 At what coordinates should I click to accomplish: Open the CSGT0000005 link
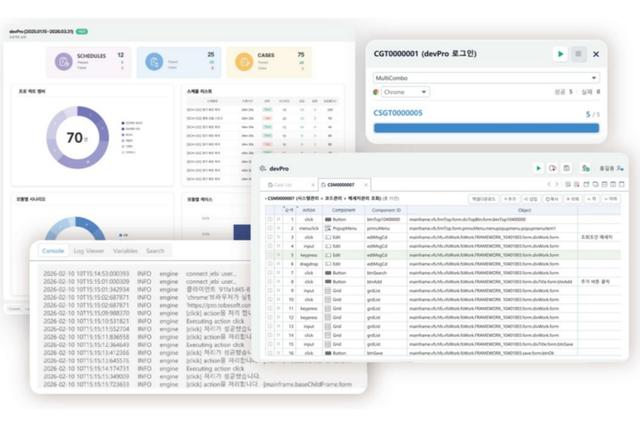tap(398, 113)
